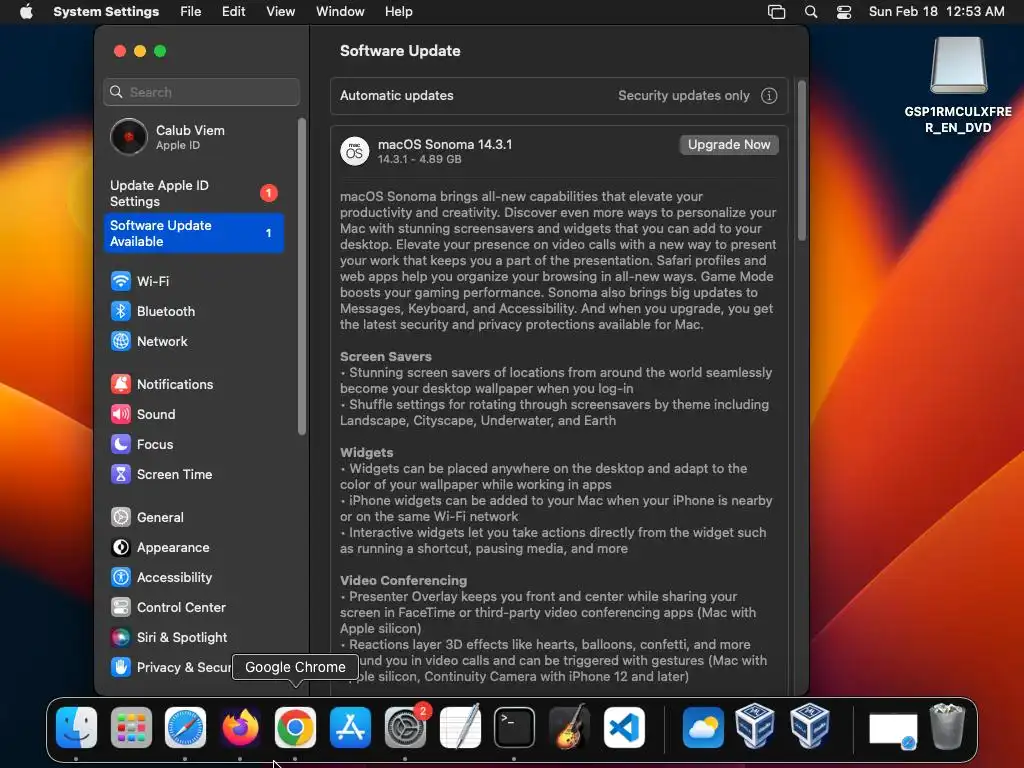Open Control Center in menu bar

click(844, 12)
